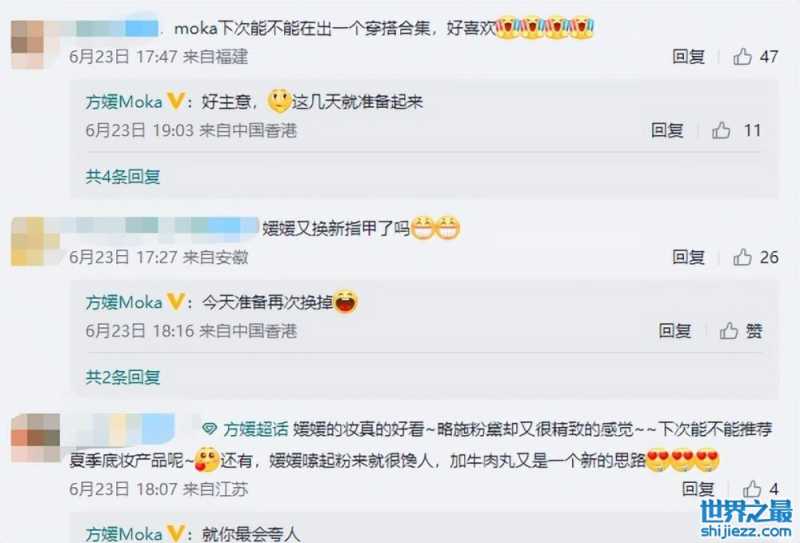Screen dimensions: 800x543
Task: Reply to the Jiangsu comment at 18:07
Action: tap(698, 489)
